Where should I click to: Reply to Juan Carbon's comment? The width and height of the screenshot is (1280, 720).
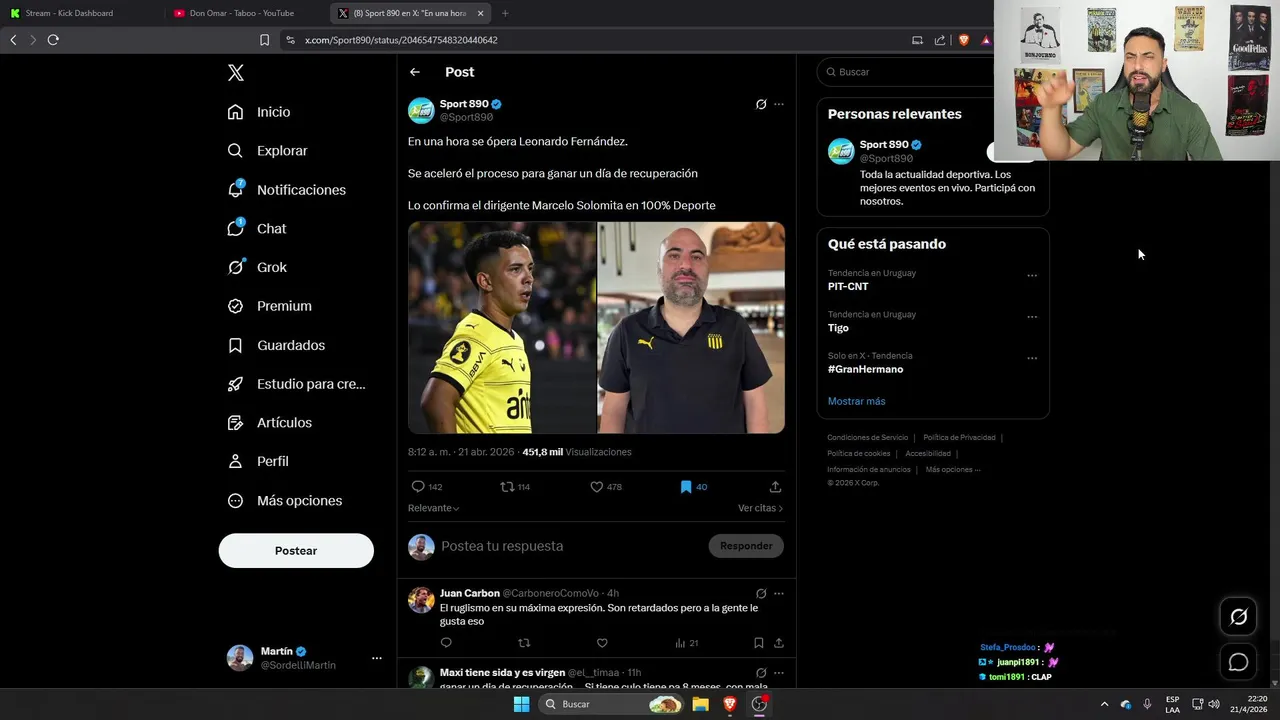tap(446, 643)
